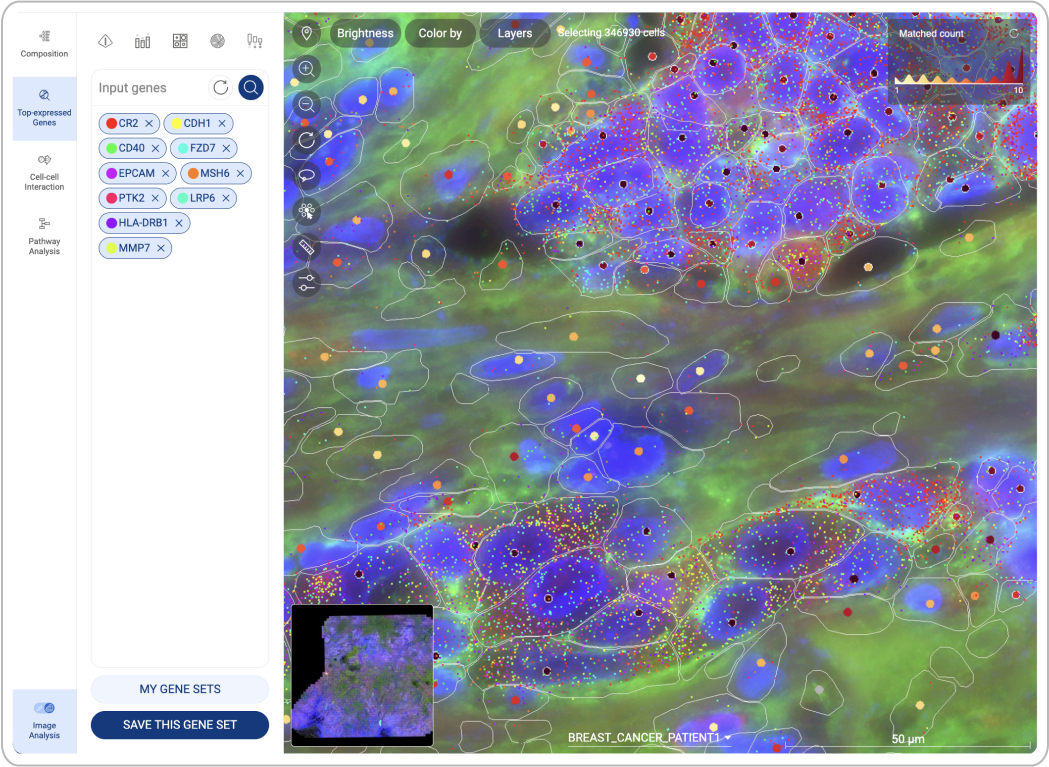Click SAVE THIS GENE SET button
1049x767 pixels.
pos(180,725)
